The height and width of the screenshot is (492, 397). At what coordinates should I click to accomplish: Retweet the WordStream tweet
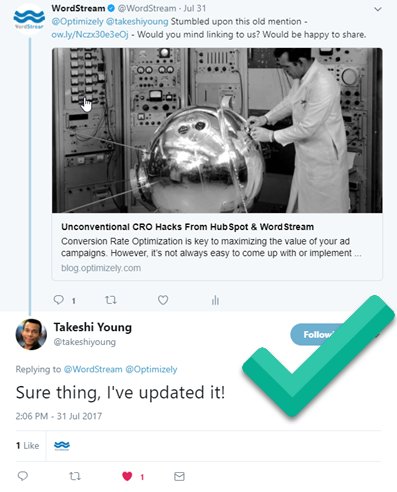(111, 300)
